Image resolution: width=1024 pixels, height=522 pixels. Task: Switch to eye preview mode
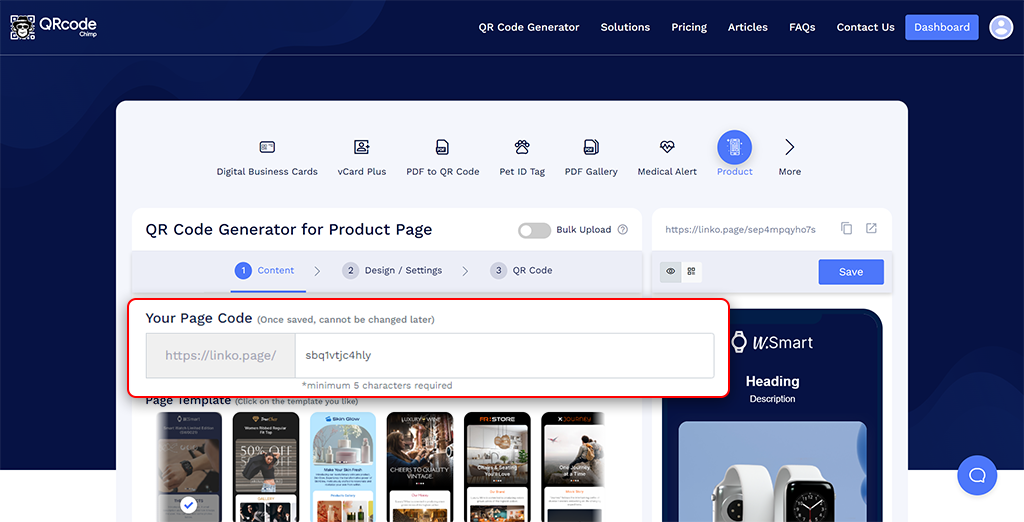point(671,271)
